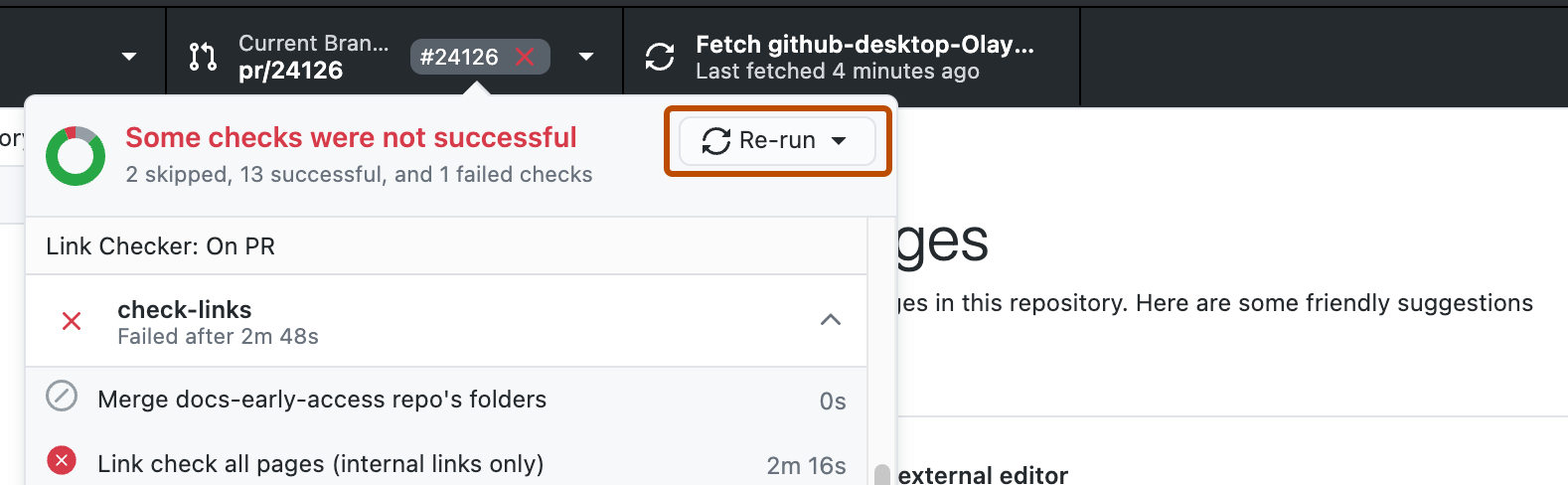1568x485 pixels.
Task: Click the fetch sync arrows icon
Action: click(x=660, y=57)
